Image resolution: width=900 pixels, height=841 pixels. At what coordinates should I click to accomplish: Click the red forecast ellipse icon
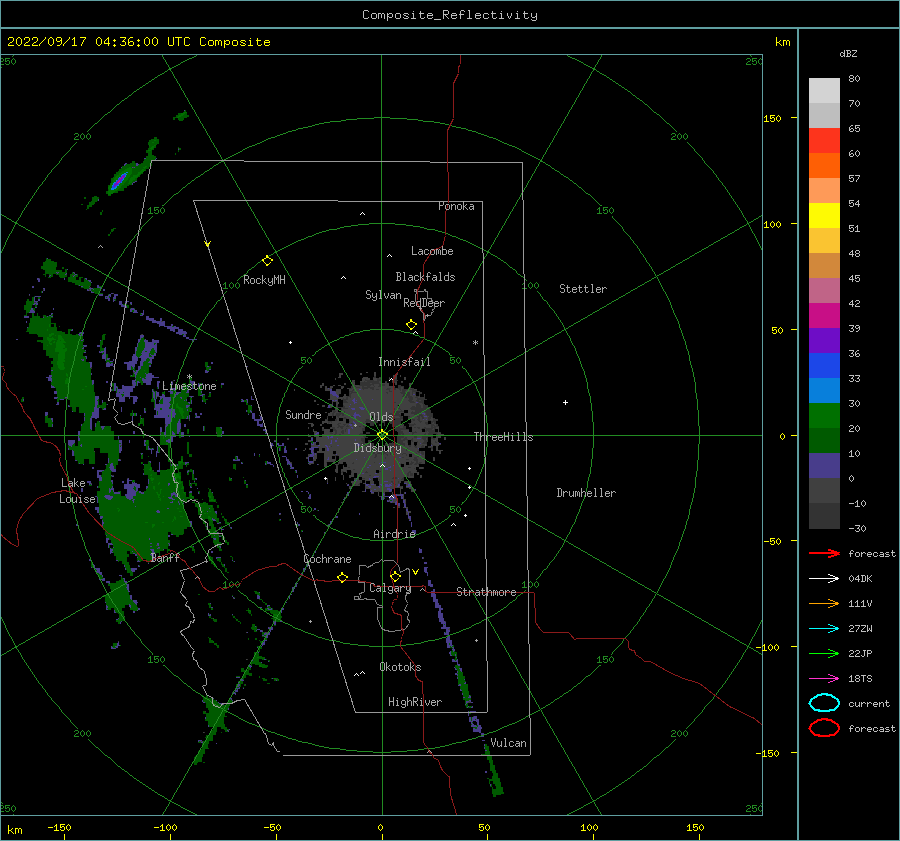click(824, 728)
